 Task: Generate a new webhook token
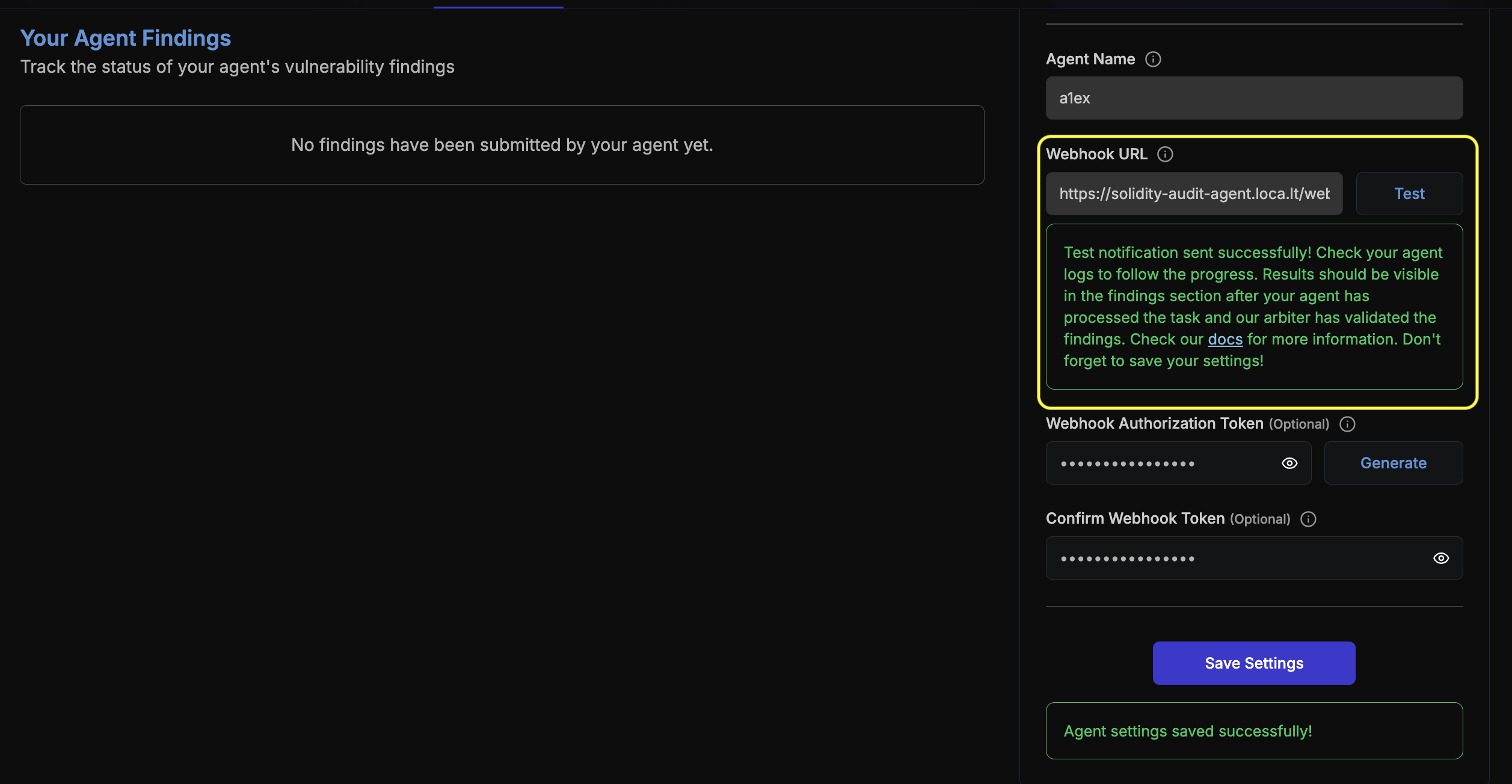(1393, 463)
